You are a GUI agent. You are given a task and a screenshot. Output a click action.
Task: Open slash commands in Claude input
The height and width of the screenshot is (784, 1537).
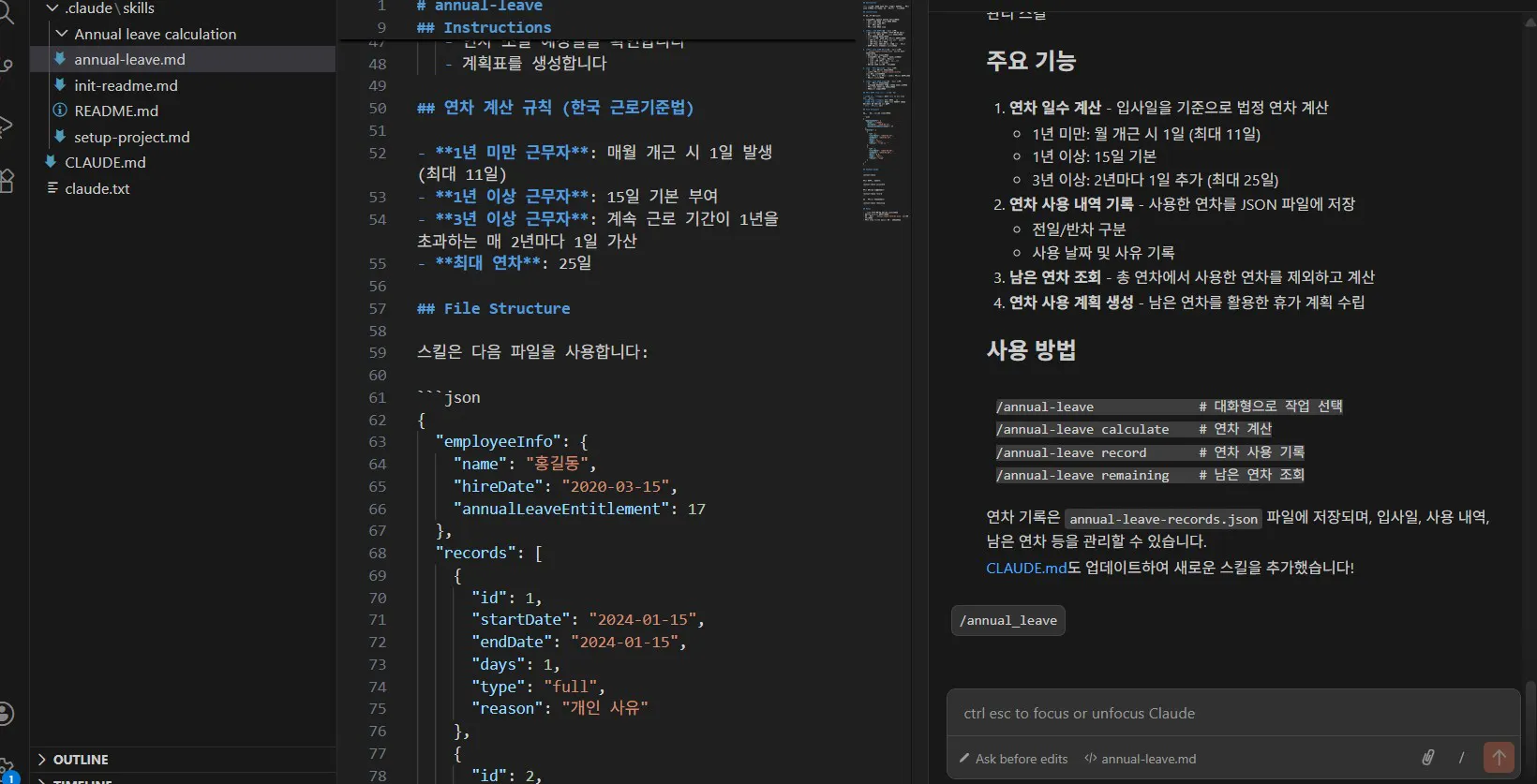pos(1461,758)
